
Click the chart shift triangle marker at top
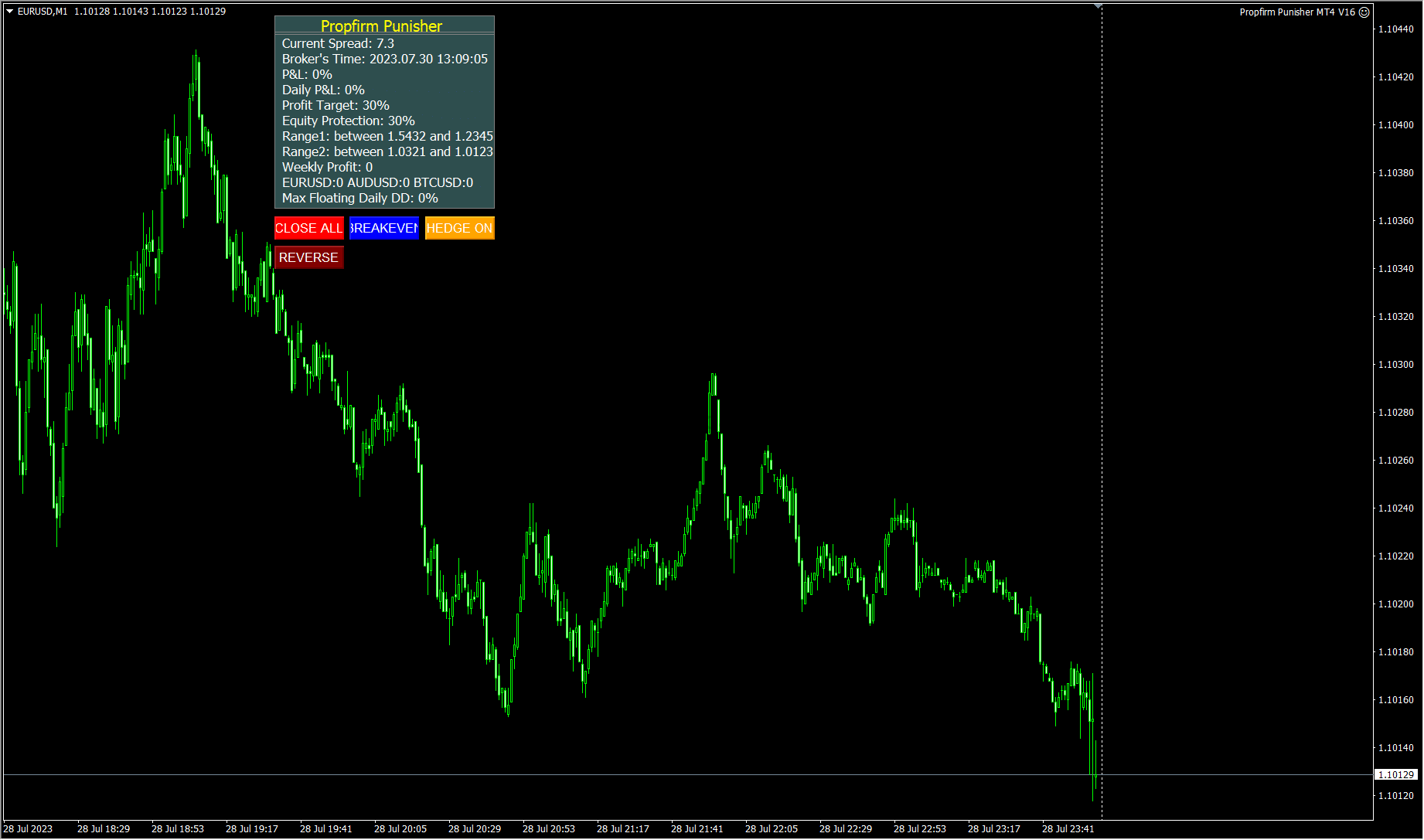point(1098,7)
